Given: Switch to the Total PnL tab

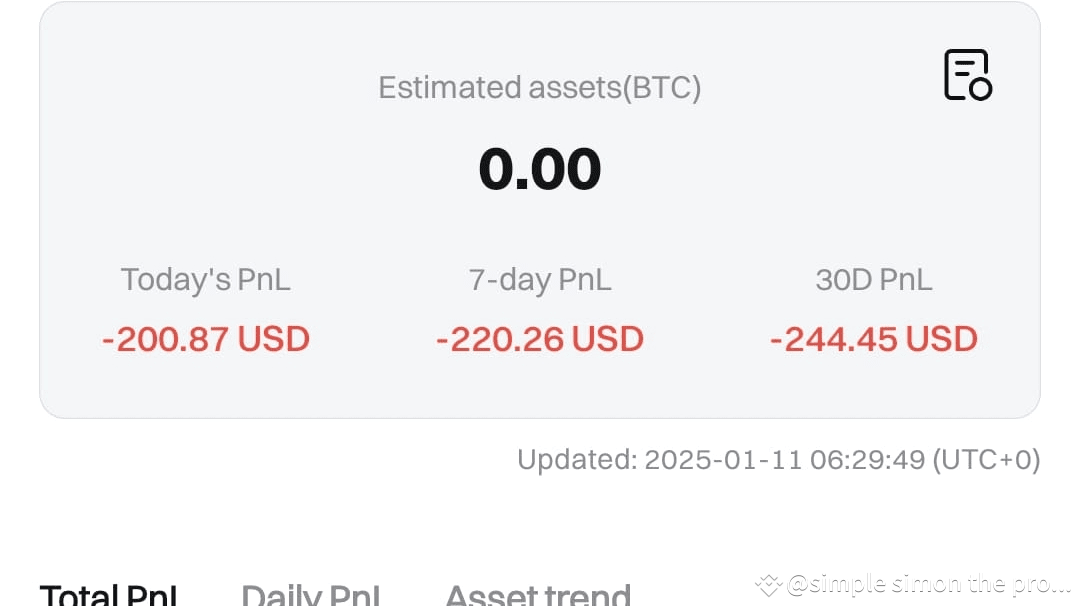Looking at the screenshot, I should [x=110, y=594].
